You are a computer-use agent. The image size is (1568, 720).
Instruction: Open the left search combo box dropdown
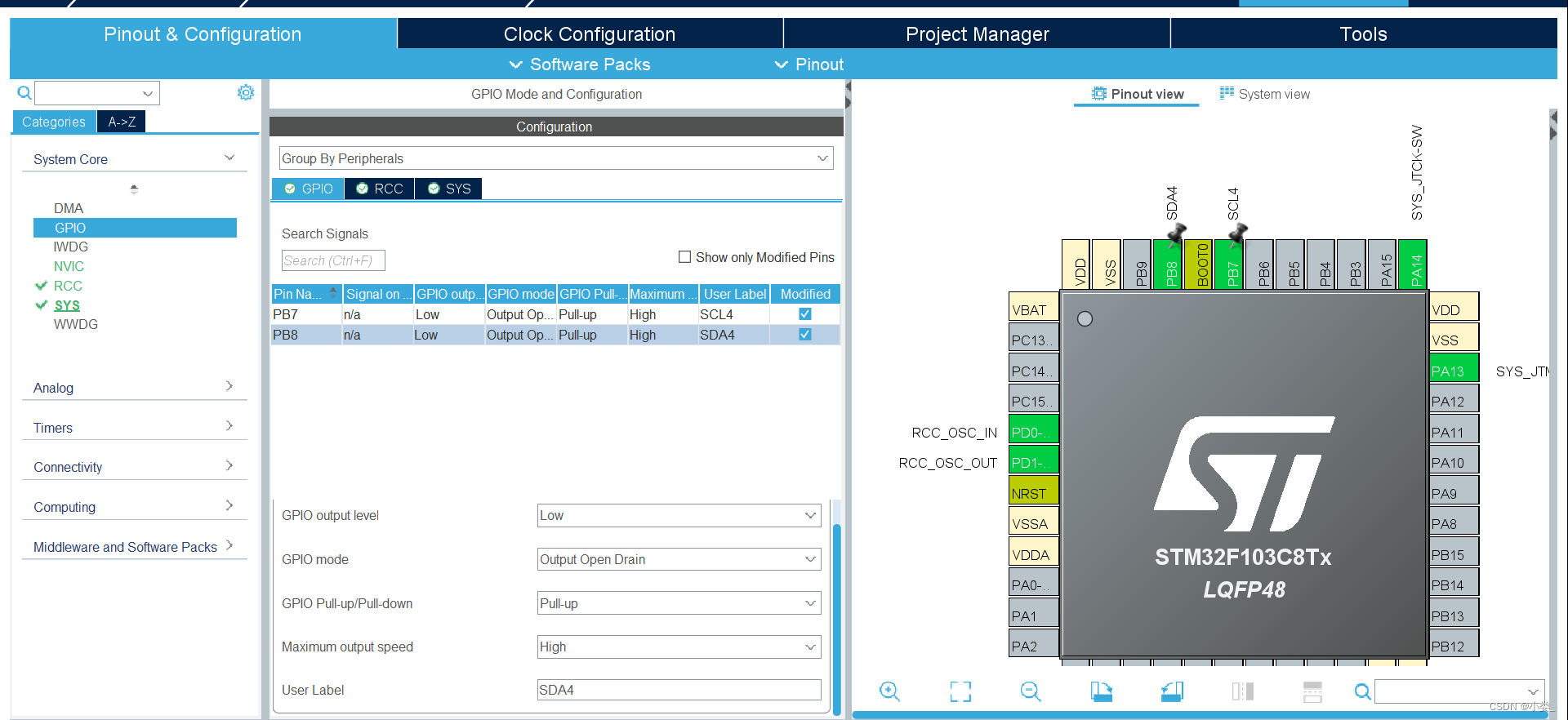tap(148, 93)
